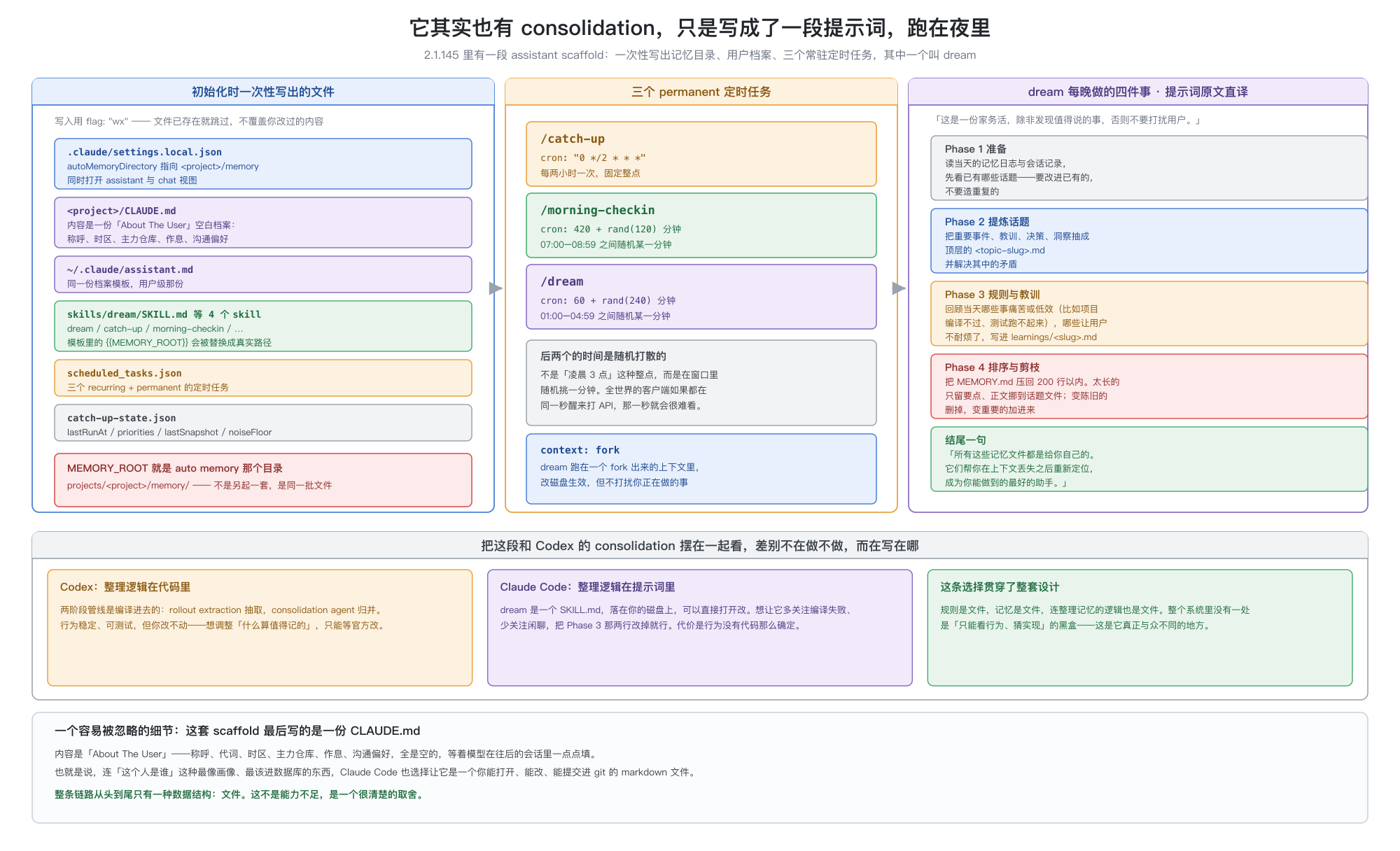
Task: Click 'cron: 420 + rand(120) 分钟' text
Action: (610, 230)
